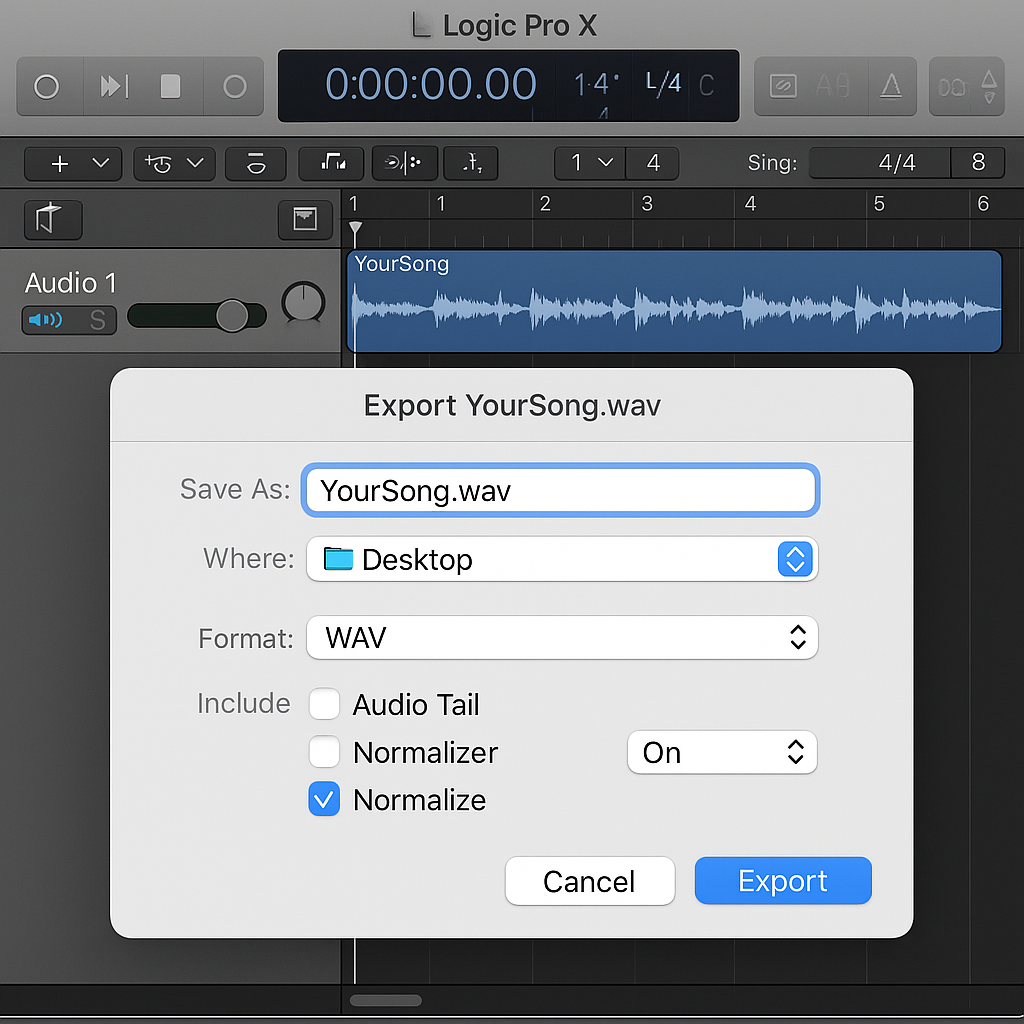Click the Cancel button in the export dialog

pos(590,881)
